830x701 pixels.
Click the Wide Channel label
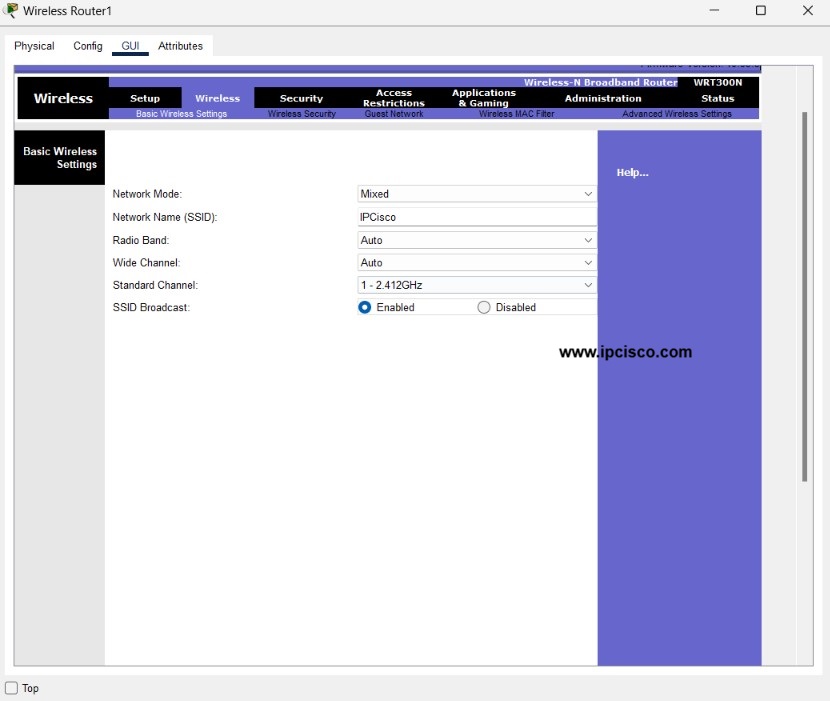click(x=146, y=263)
